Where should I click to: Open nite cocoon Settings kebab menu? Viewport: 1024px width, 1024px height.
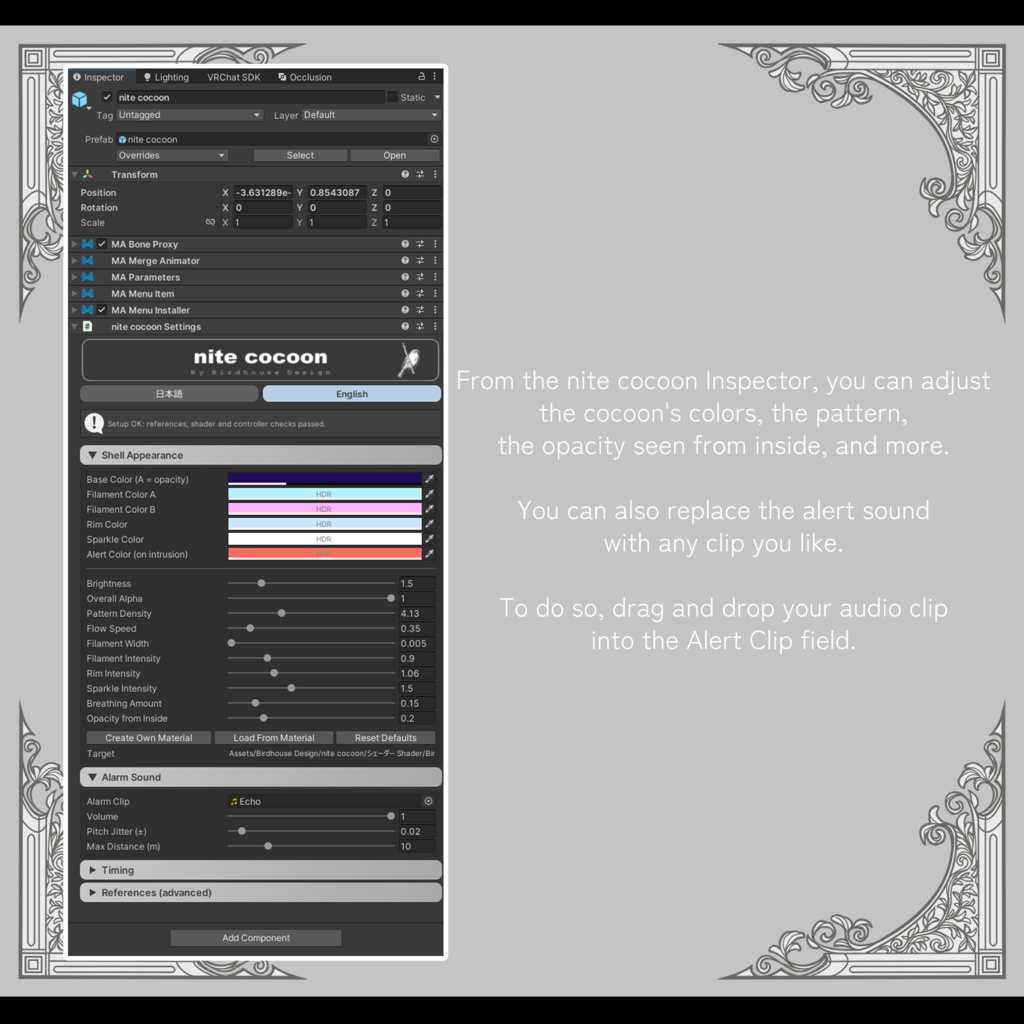(x=435, y=326)
